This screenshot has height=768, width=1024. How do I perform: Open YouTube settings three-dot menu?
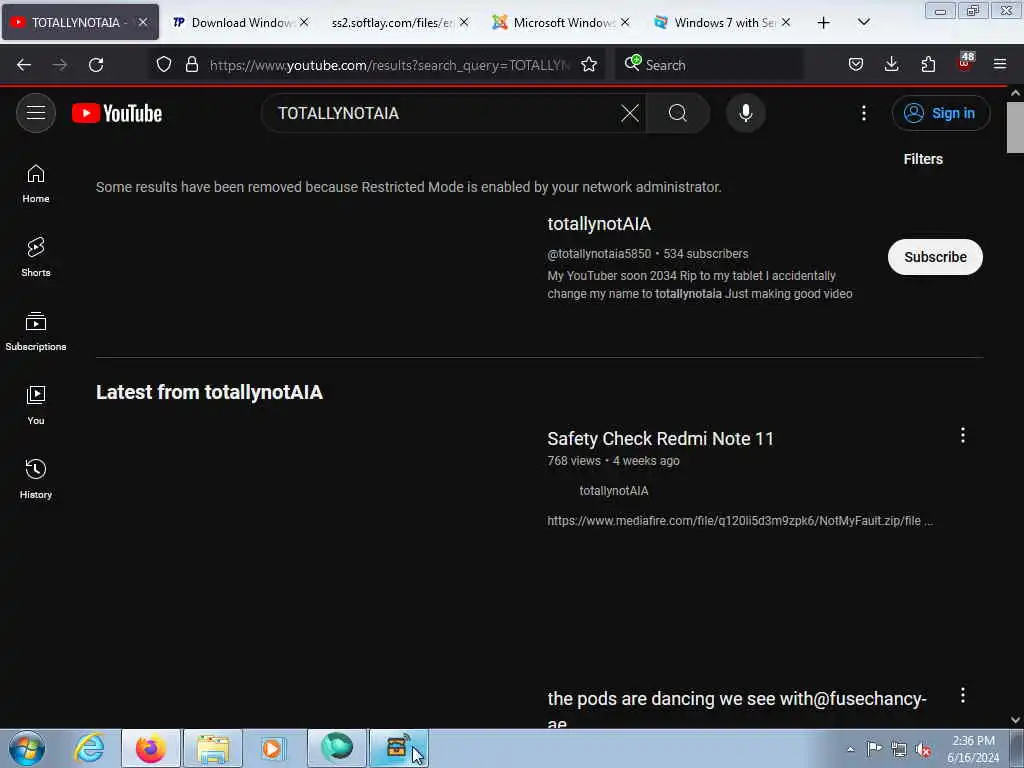click(x=863, y=113)
